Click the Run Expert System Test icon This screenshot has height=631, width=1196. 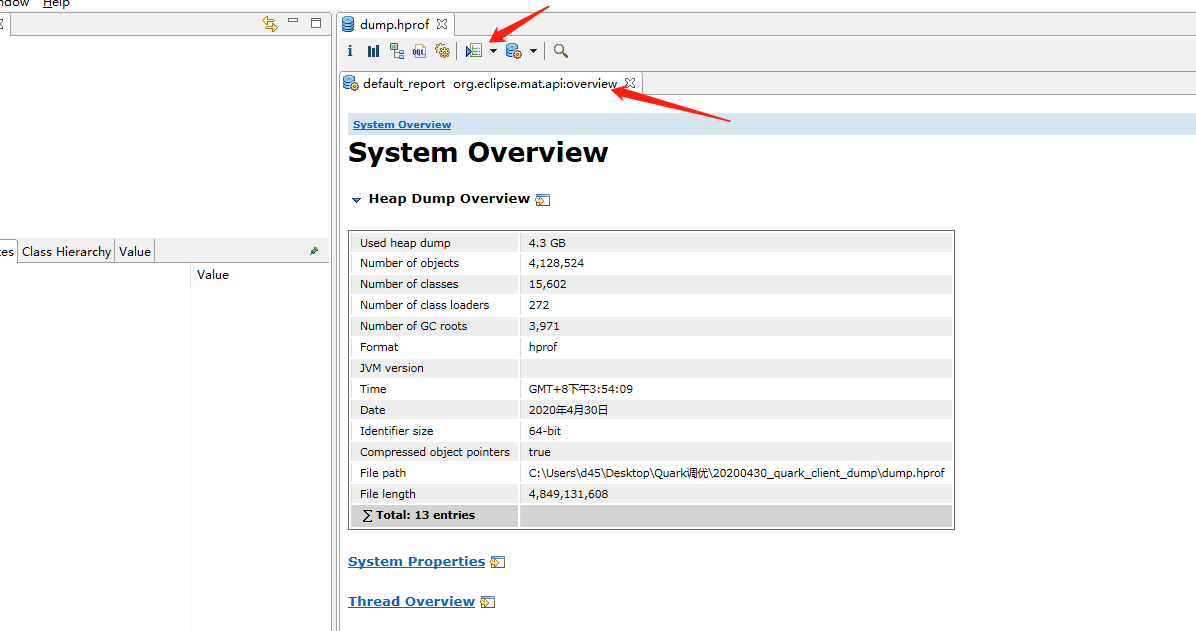474,51
